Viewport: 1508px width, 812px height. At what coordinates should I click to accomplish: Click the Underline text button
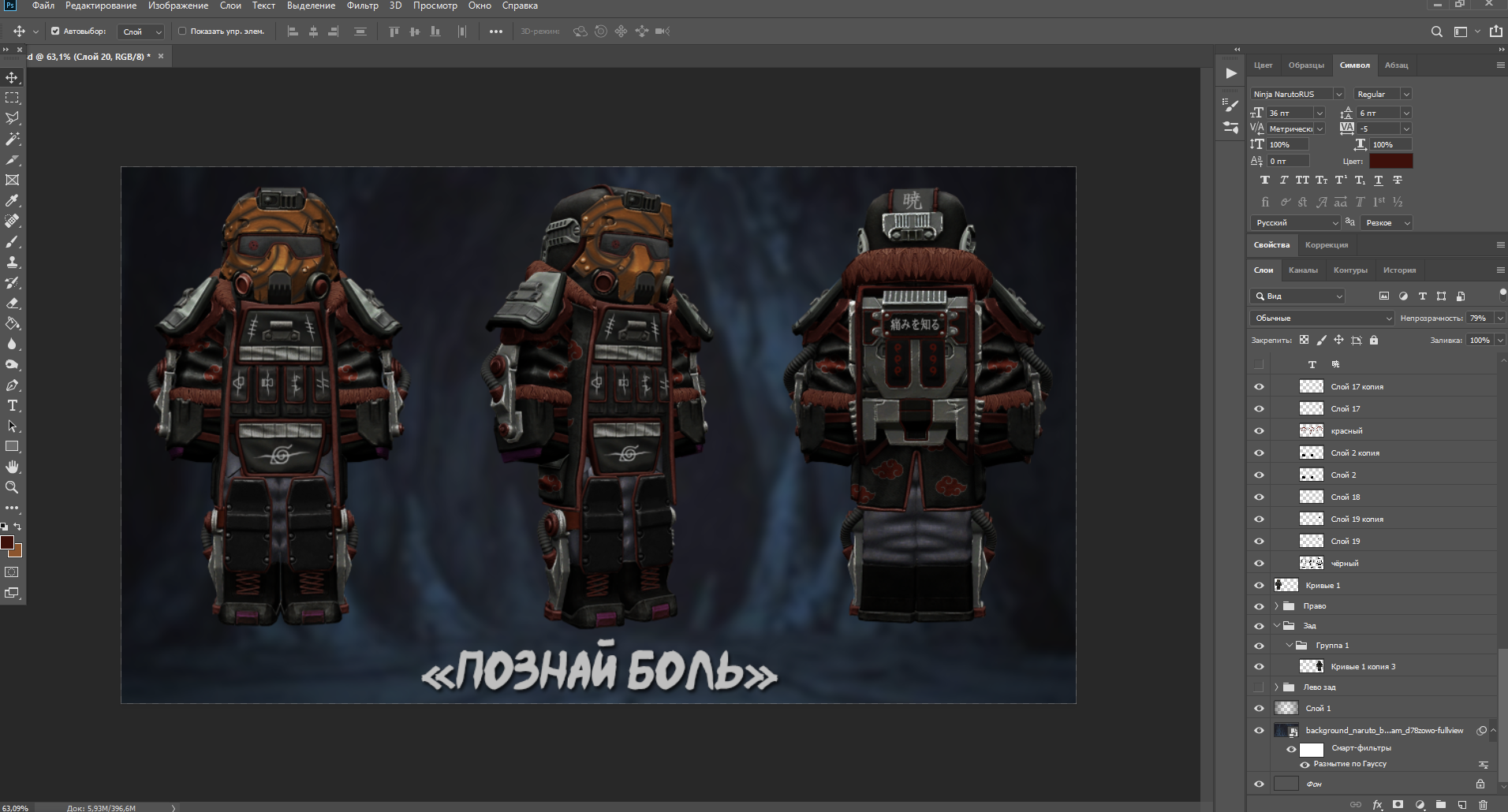click(x=1378, y=180)
